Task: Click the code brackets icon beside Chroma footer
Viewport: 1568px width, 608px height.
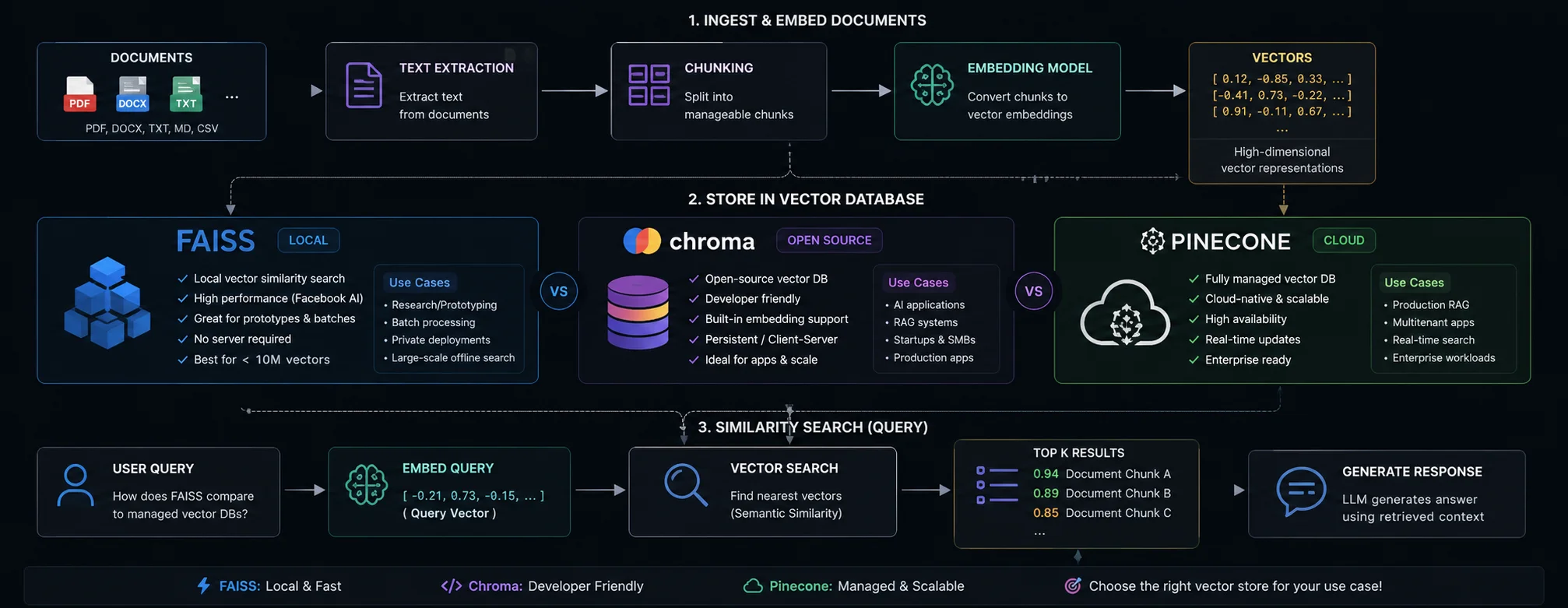Action: (x=452, y=585)
